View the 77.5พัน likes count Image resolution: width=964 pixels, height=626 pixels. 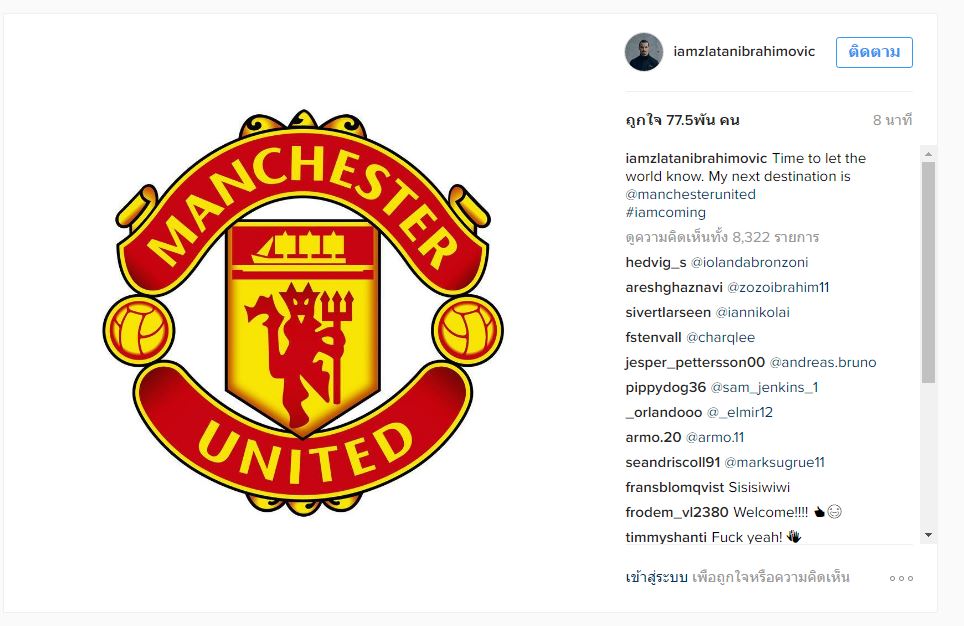(x=682, y=120)
